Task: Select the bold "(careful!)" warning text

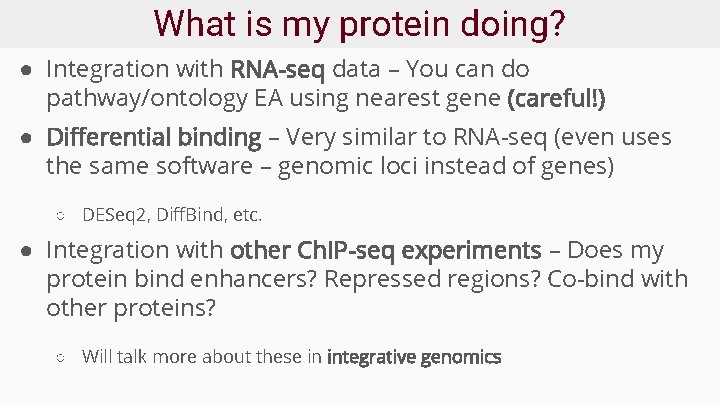Action: (x=556, y=98)
